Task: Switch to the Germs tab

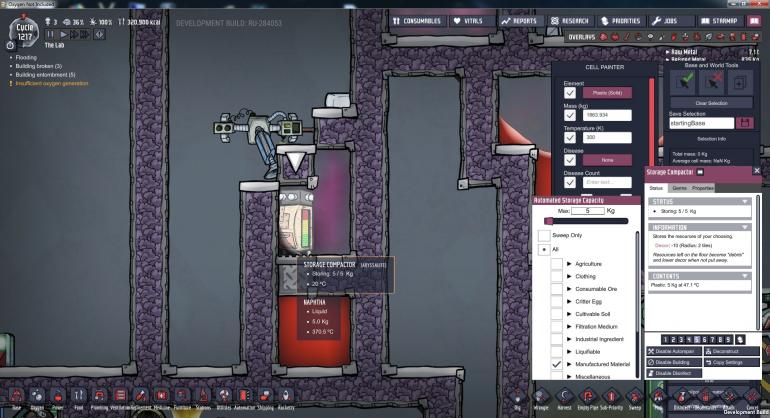Action: [x=680, y=188]
